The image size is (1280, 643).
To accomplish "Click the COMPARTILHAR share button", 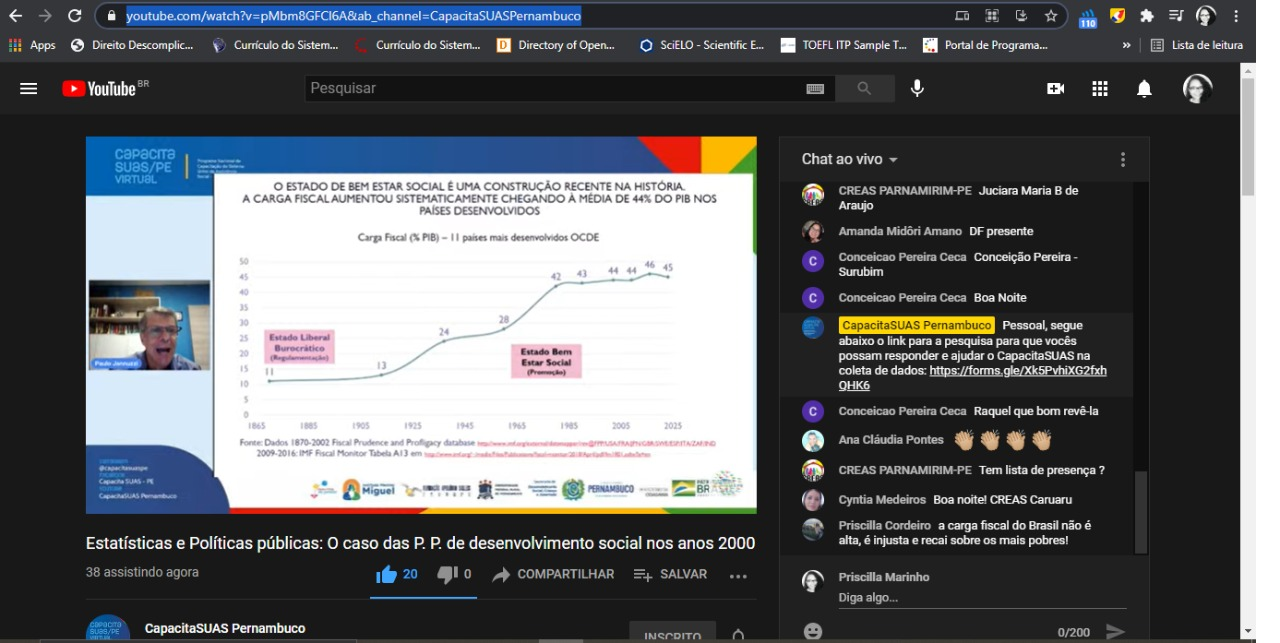I will point(553,574).
